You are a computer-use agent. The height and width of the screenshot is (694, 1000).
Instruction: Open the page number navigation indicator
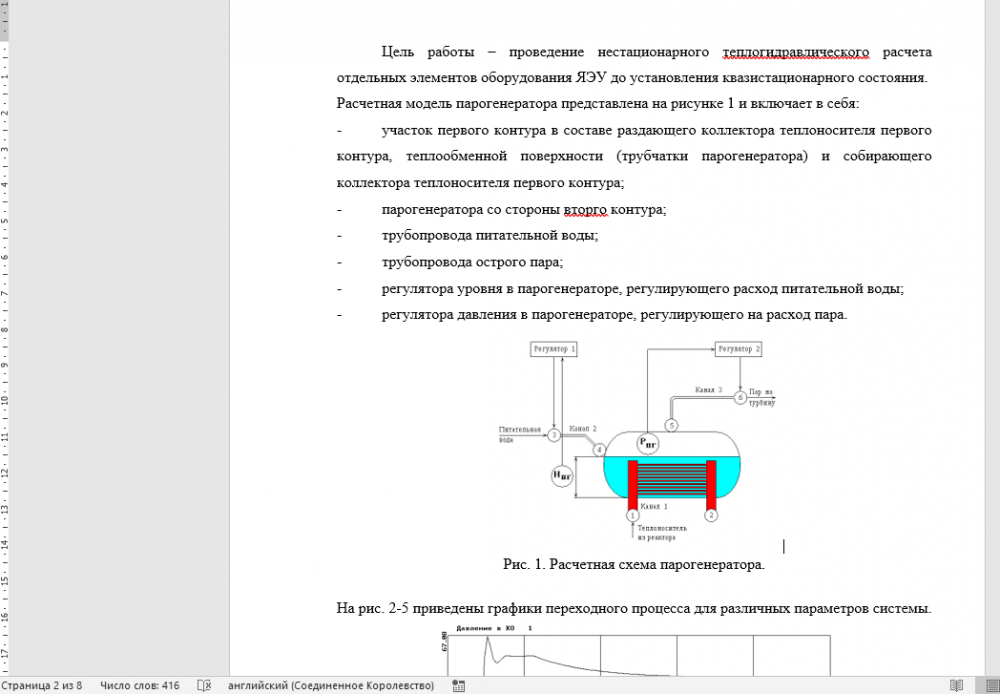coord(41,685)
